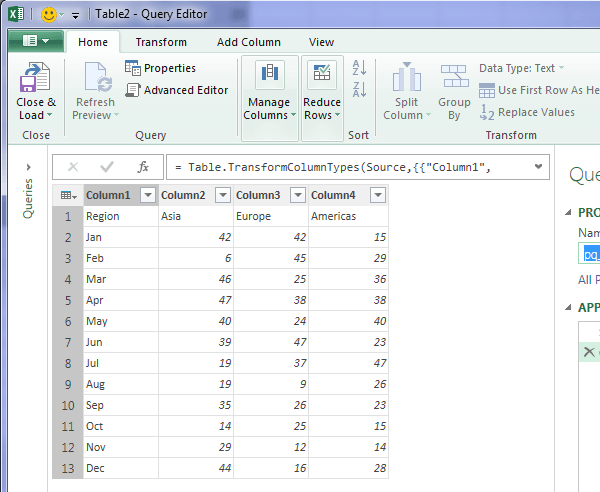This screenshot has height=492, width=600.
Task: Confirm formula with checkmark icon
Action: coord(107,167)
